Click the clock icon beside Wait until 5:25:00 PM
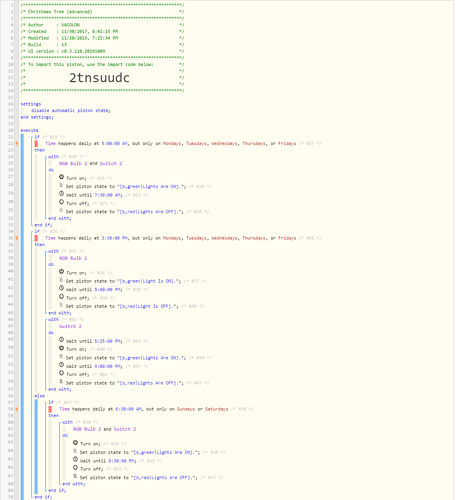Viewport: 456px width, 500px height. pyautogui.click(x=61, y=340)
